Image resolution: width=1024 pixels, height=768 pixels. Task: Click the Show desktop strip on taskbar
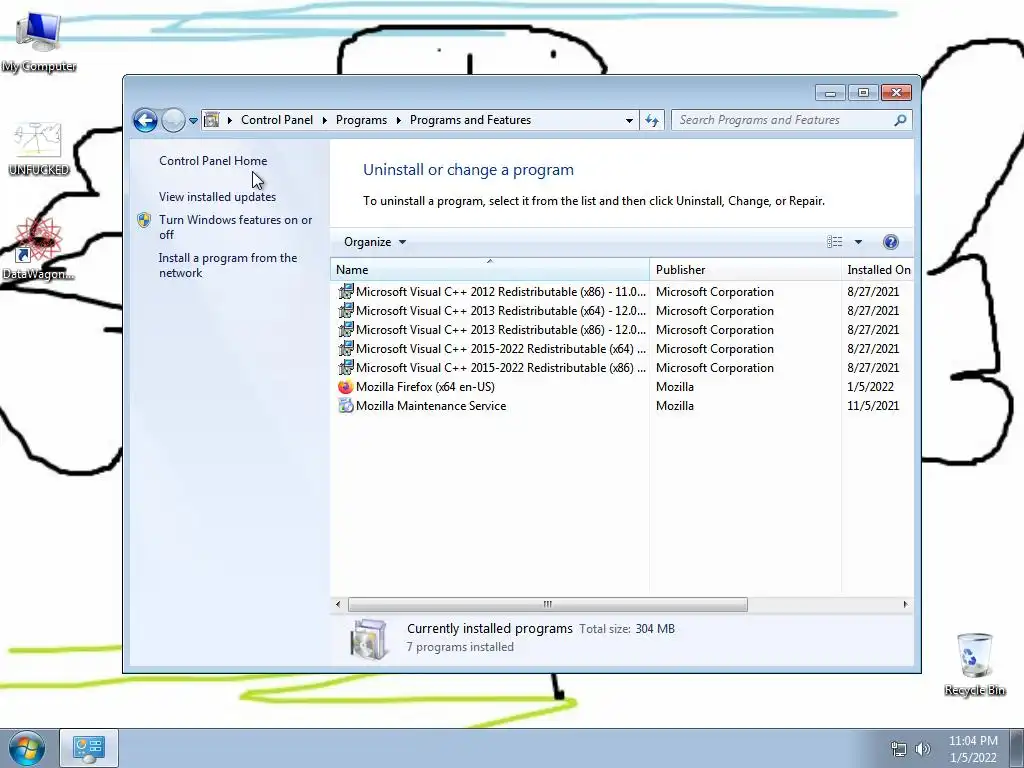click(1017, 748)
